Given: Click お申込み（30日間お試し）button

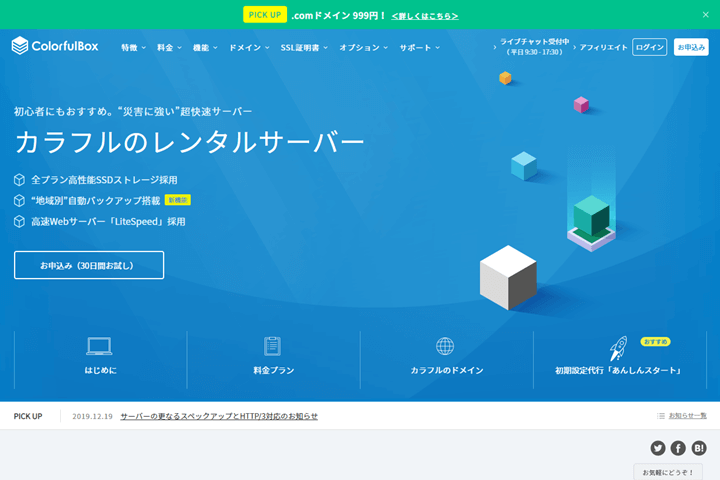Looking at the screenshot, I should point(89,265).
